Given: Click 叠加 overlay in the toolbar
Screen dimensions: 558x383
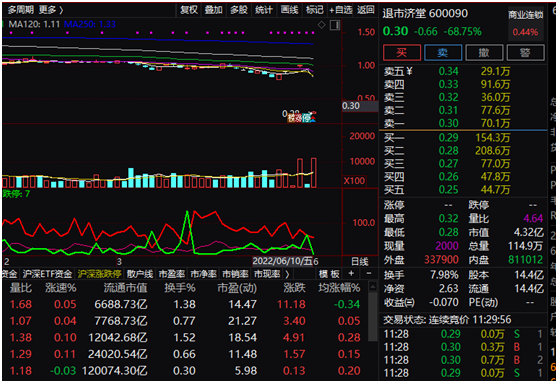Looking at the screenshot, I should (x=214, y=10).
